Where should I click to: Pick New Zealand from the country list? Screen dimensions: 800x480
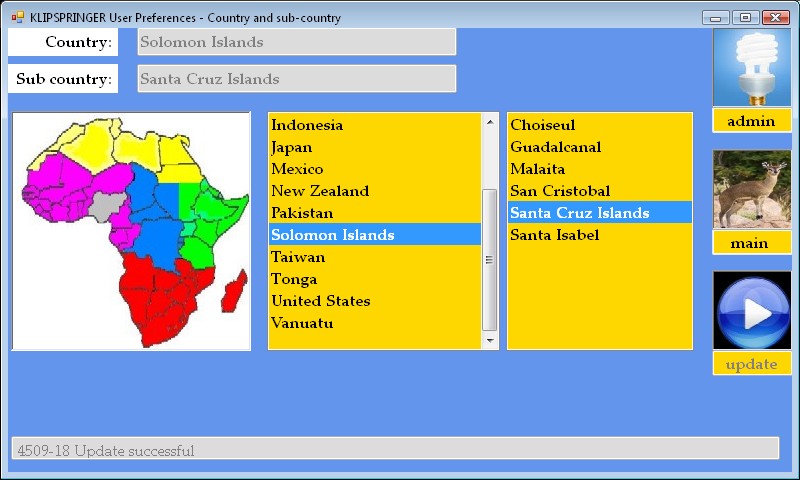coord(320,191)
